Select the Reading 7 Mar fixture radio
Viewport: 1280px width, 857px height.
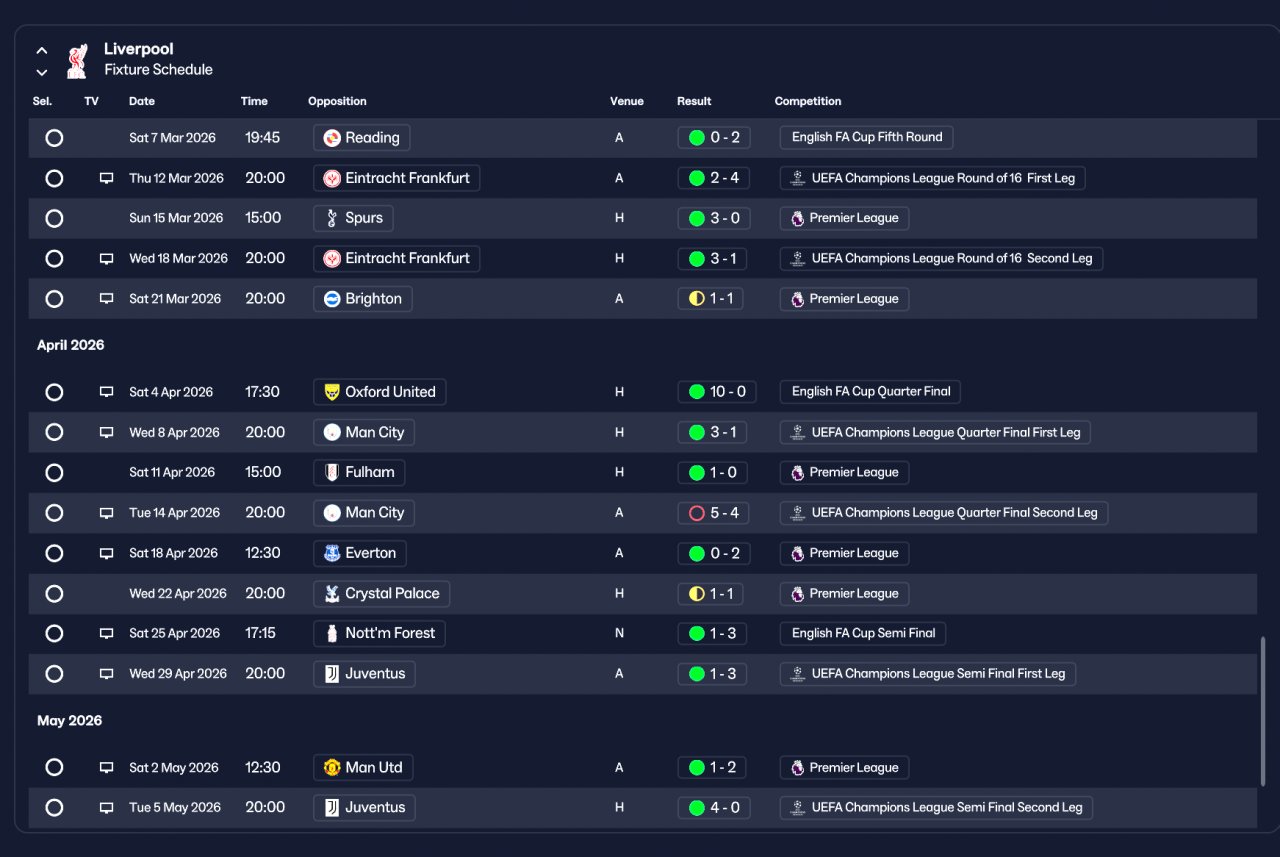click(x=54, y=138)
